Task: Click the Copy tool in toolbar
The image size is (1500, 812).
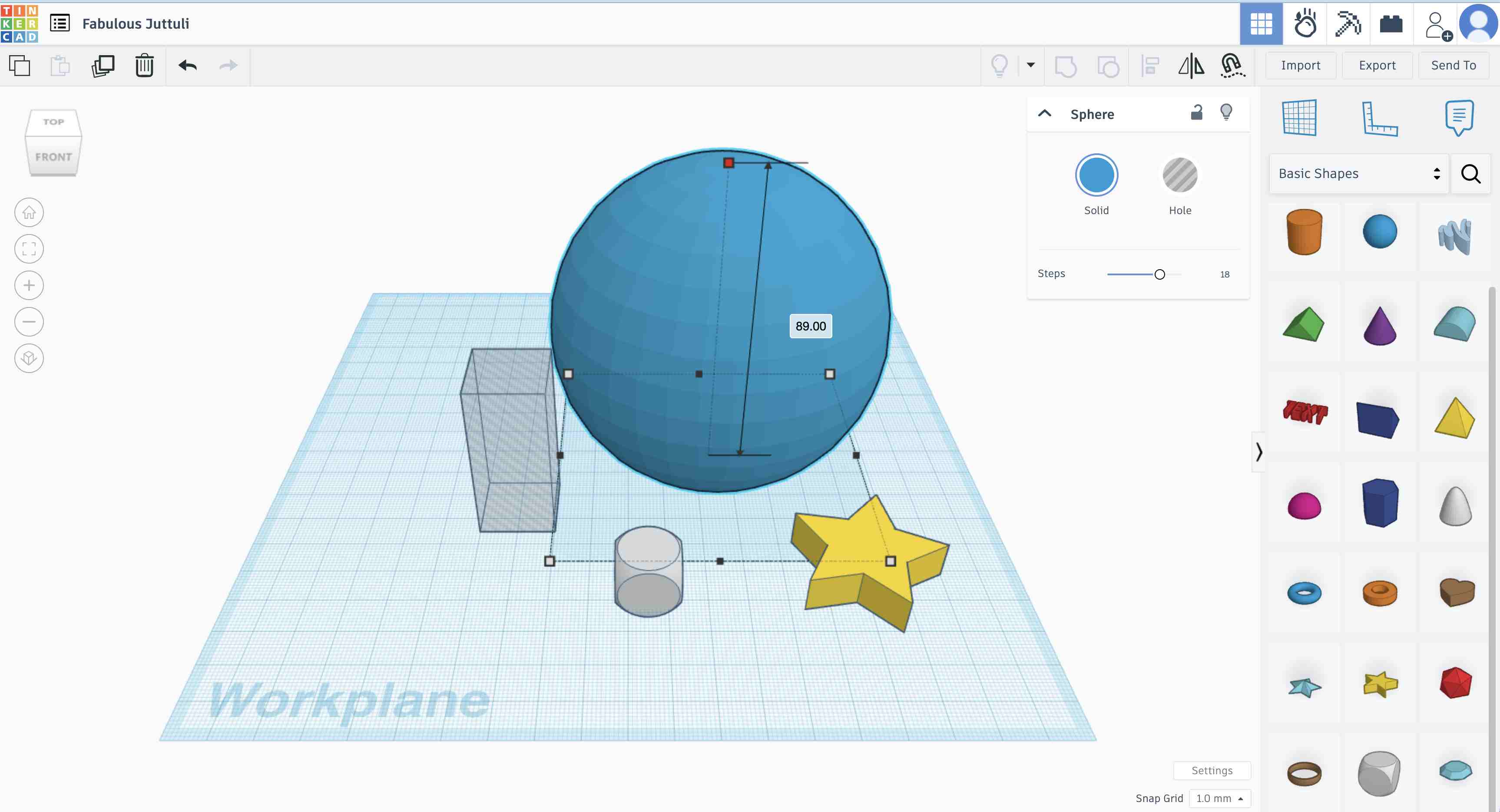Action: pyautogui.click(x=20, y=65)
